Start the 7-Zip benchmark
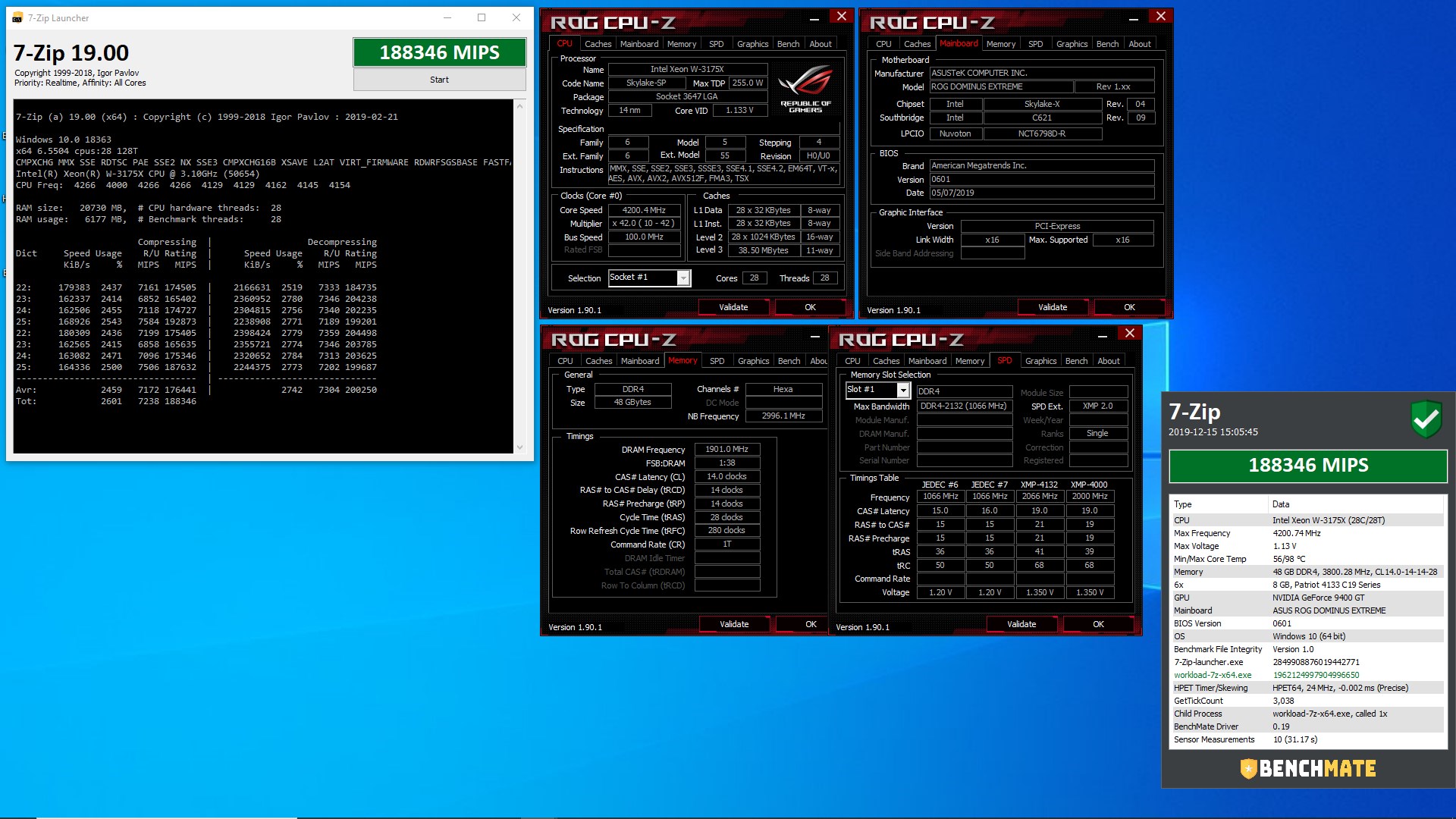Image resolution: width=1456 pixels, height=819 pixels. click(440, 80)
